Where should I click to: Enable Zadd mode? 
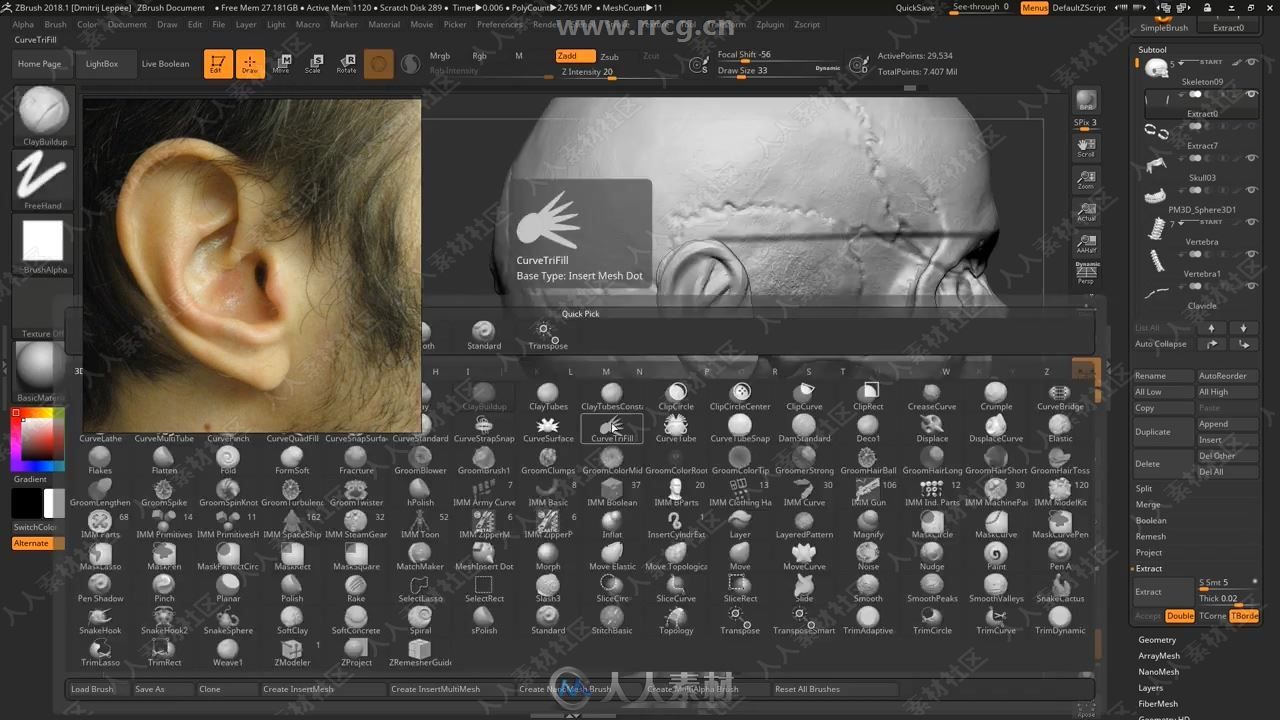pyautogui.click(x=575, y=56)
